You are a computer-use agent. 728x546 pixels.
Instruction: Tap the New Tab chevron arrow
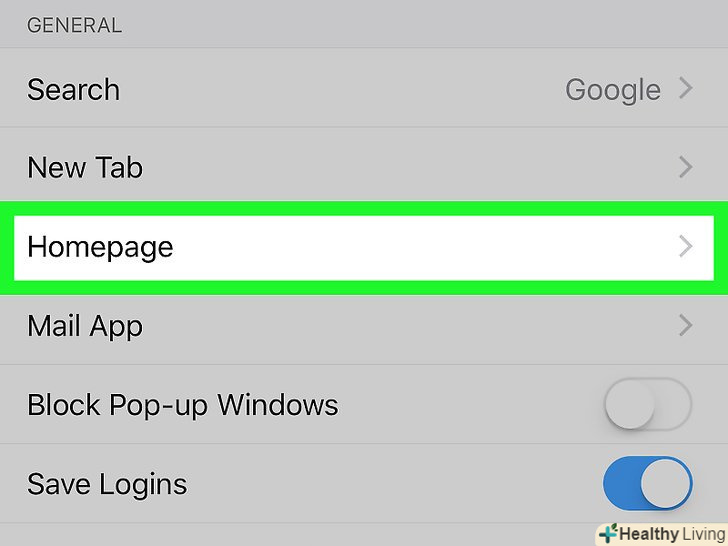click(x=686, y=167)
